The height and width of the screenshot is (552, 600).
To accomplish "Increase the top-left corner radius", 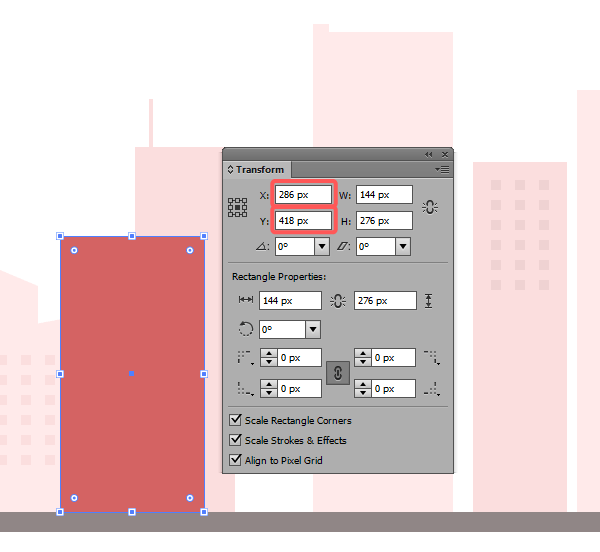I will click(269, 353).
